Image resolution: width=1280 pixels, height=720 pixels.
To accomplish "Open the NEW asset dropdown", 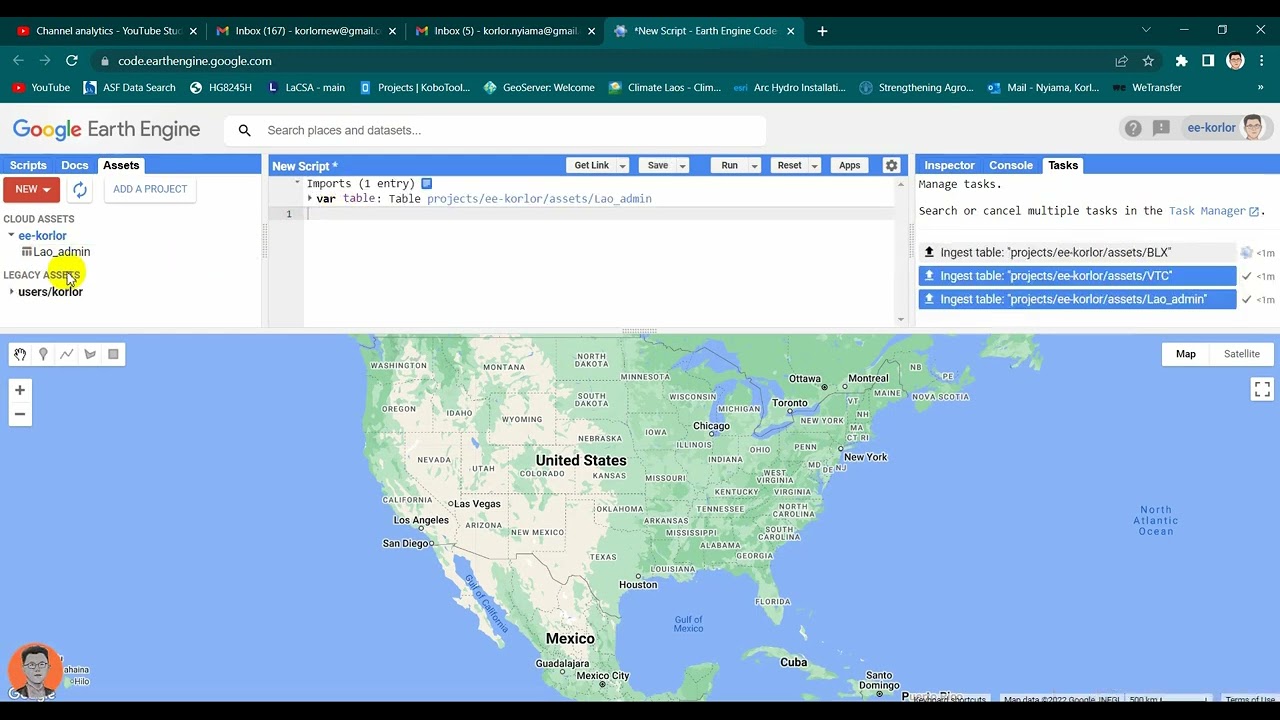I will click(x=32, y=189).
